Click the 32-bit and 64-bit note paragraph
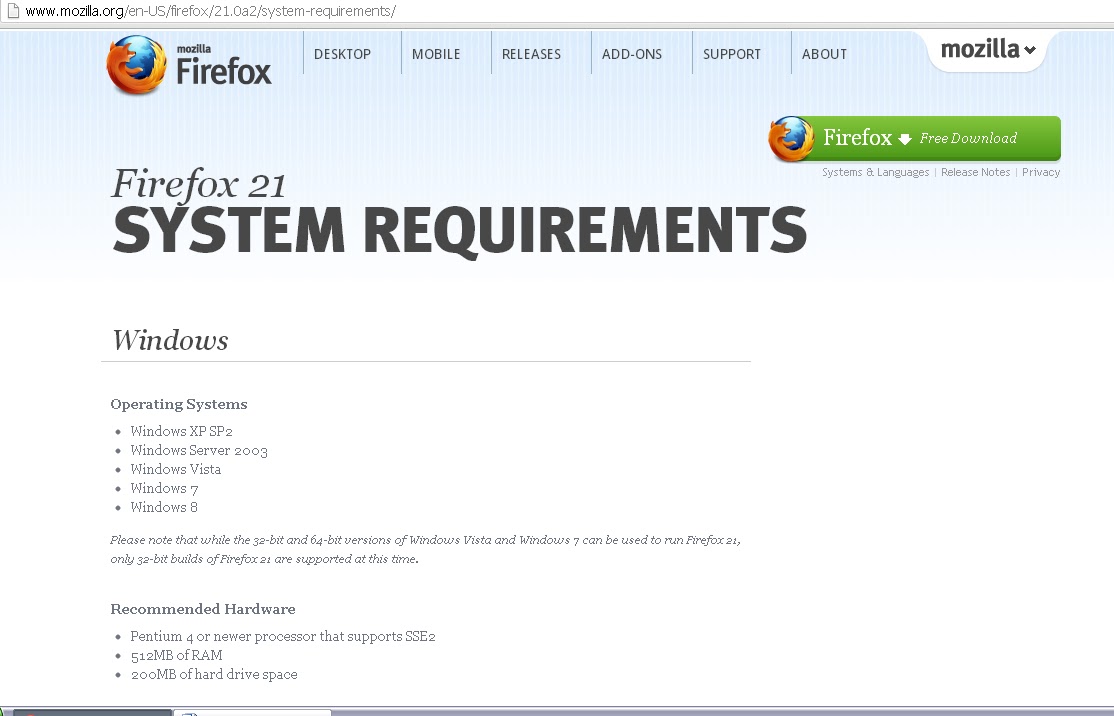The height and width of the screenshot is (716, 1114). click(425, 549)
